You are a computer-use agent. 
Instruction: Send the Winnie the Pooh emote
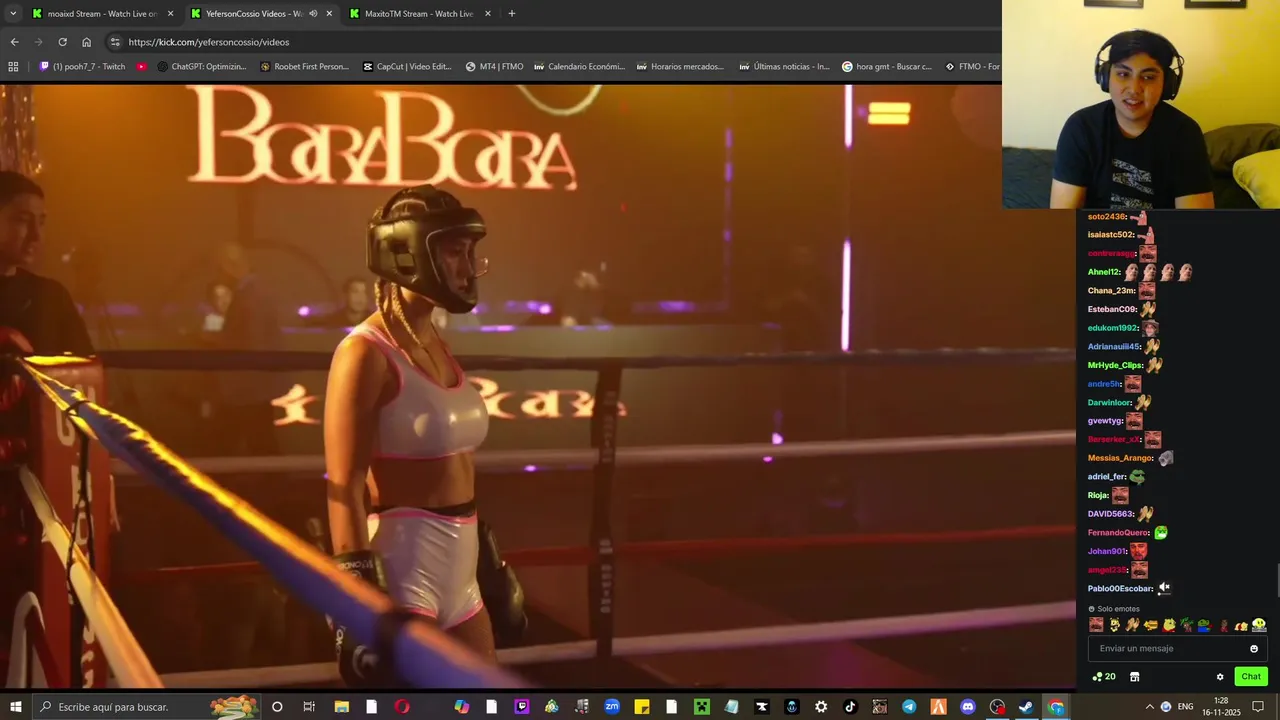[1169, 625]
